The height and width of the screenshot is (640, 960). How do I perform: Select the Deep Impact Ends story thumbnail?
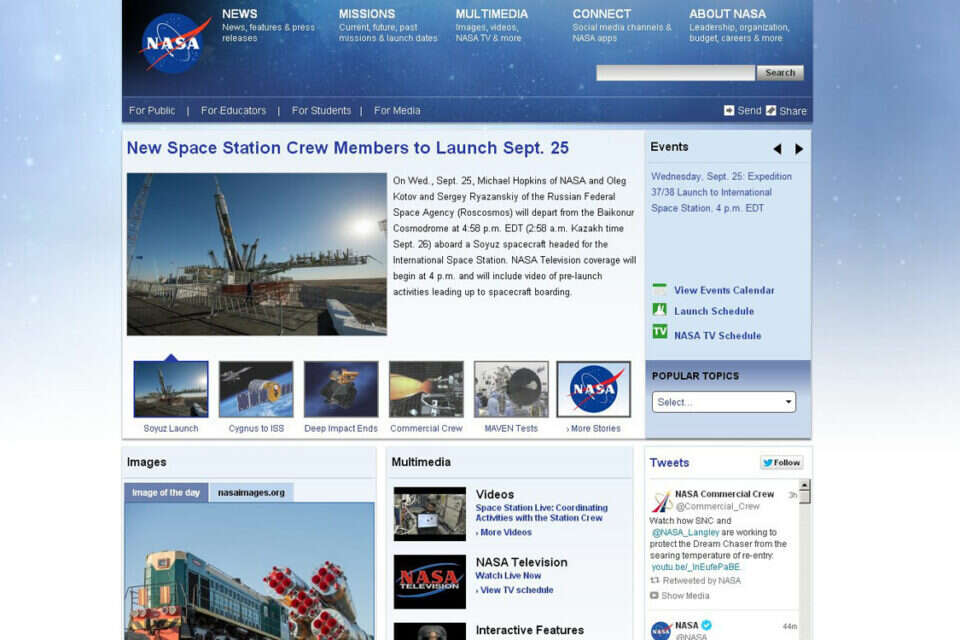(341, 389)
